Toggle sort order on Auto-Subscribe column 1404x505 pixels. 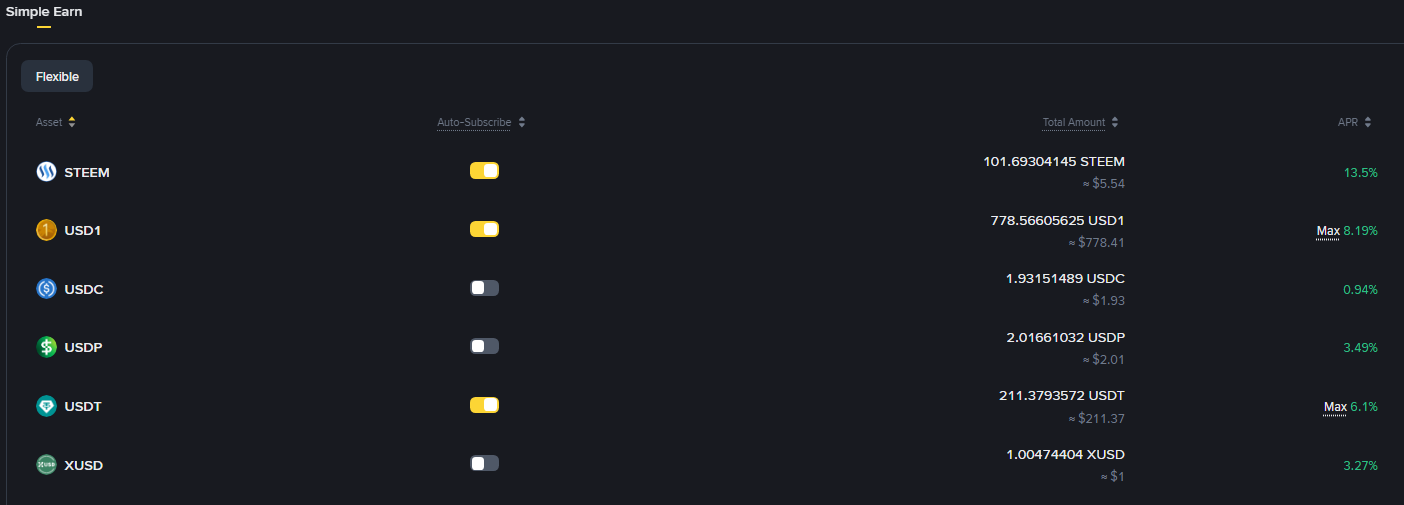click(522, 122)
